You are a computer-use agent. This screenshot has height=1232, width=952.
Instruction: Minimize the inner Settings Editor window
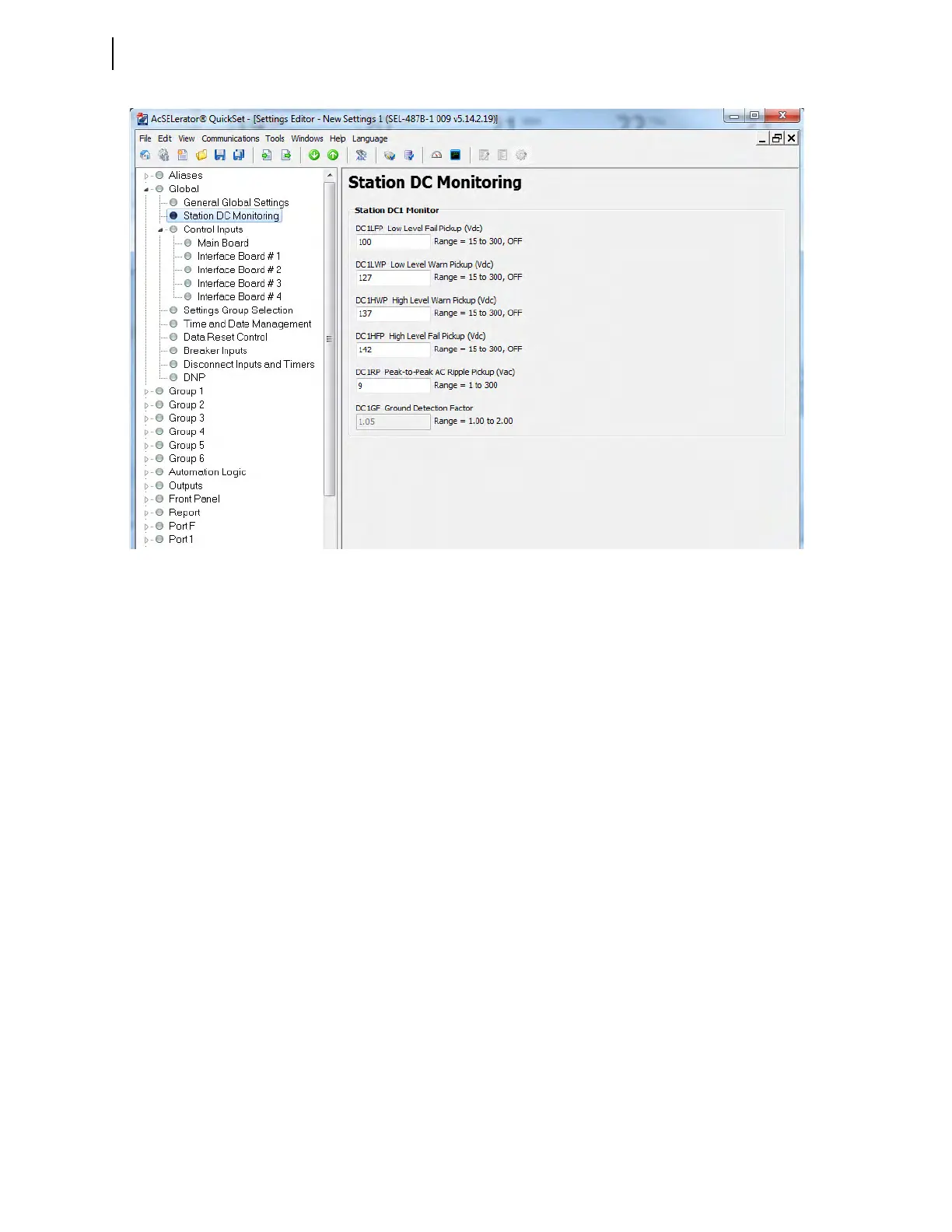point(763,138)
